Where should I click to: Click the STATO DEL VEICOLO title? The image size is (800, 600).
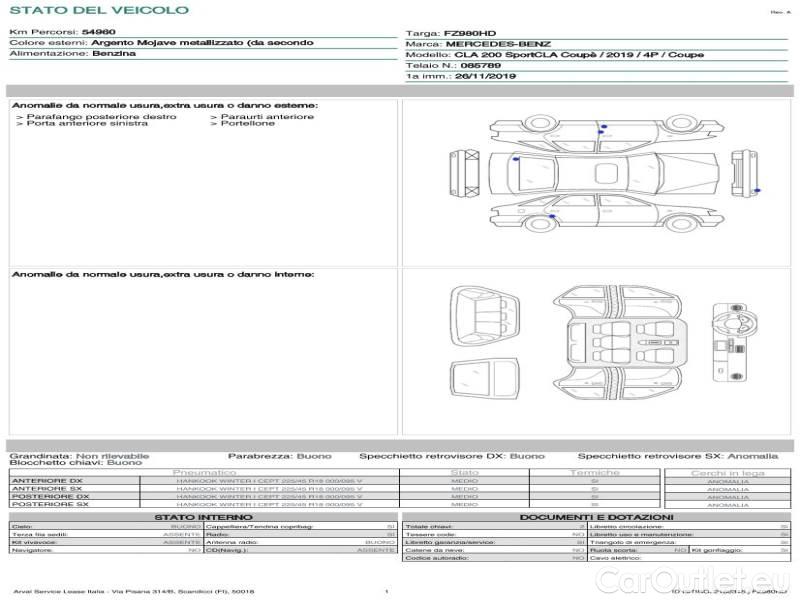tap(98, 10)
